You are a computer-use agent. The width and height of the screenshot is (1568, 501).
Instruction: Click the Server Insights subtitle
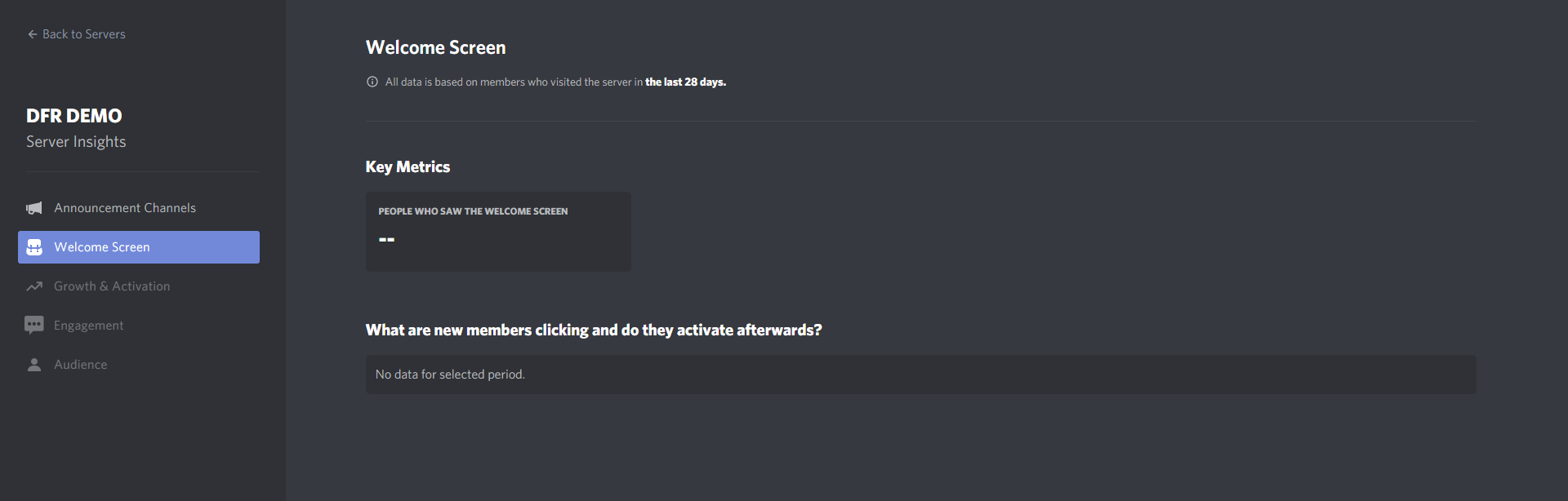tap(76, 142)
